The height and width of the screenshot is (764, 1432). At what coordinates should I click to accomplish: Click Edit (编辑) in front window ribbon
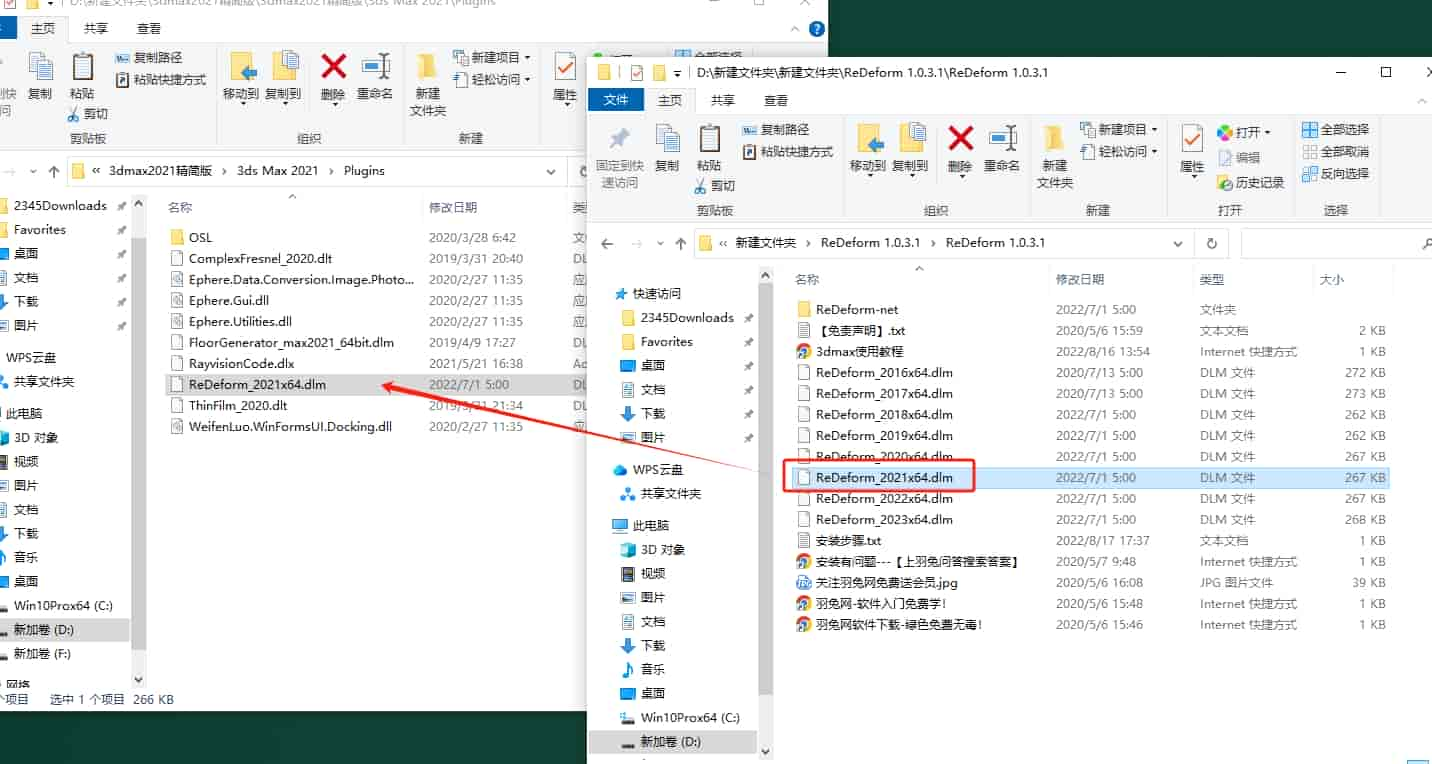[1239, 157]
